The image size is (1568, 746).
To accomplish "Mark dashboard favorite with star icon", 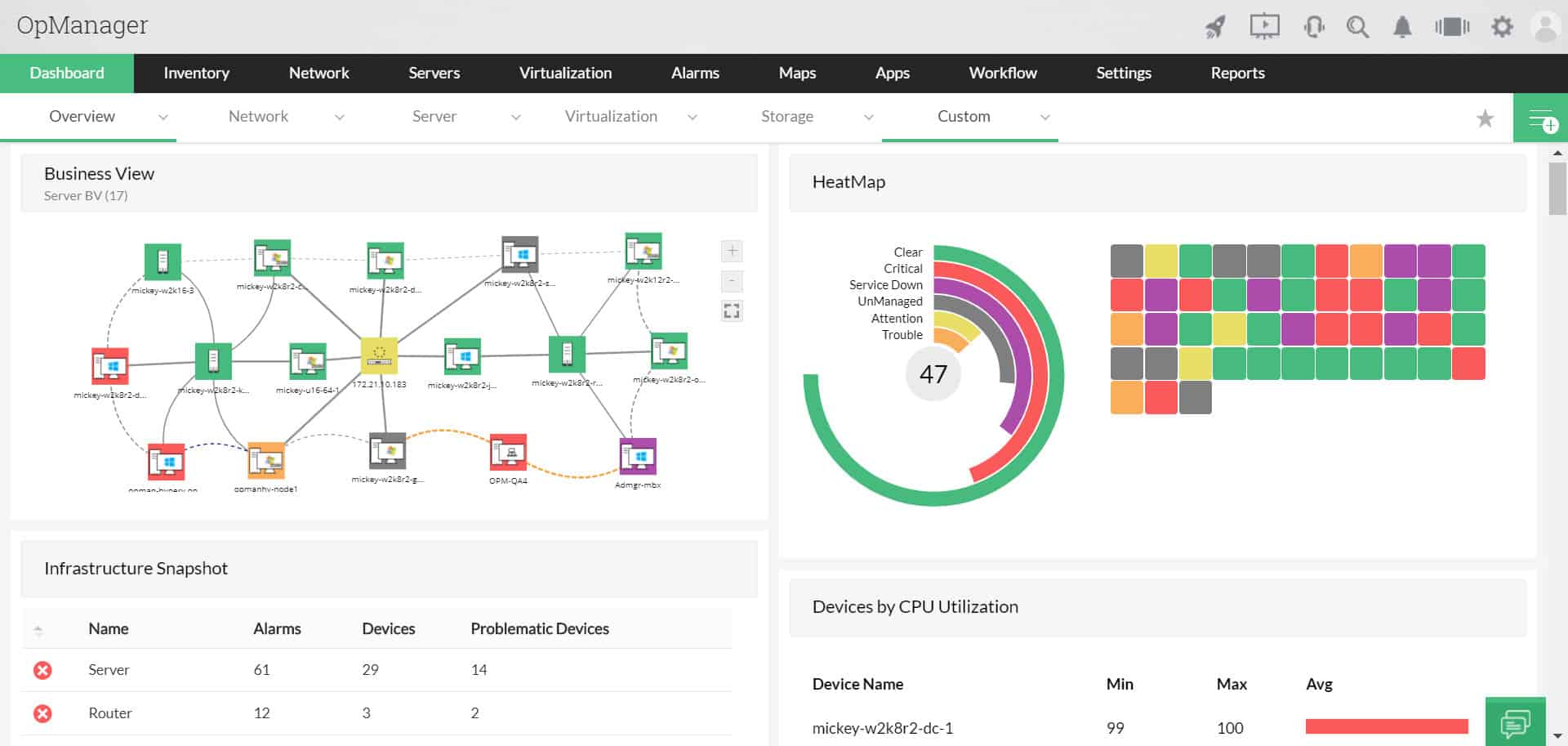I will tap(1486, 118).
